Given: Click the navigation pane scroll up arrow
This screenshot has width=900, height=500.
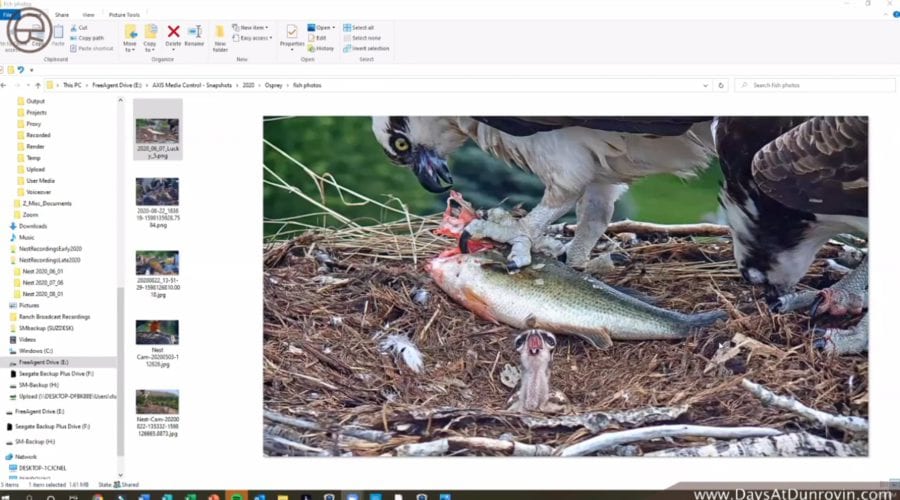Looking at the screenshot, I should point(120,100).
